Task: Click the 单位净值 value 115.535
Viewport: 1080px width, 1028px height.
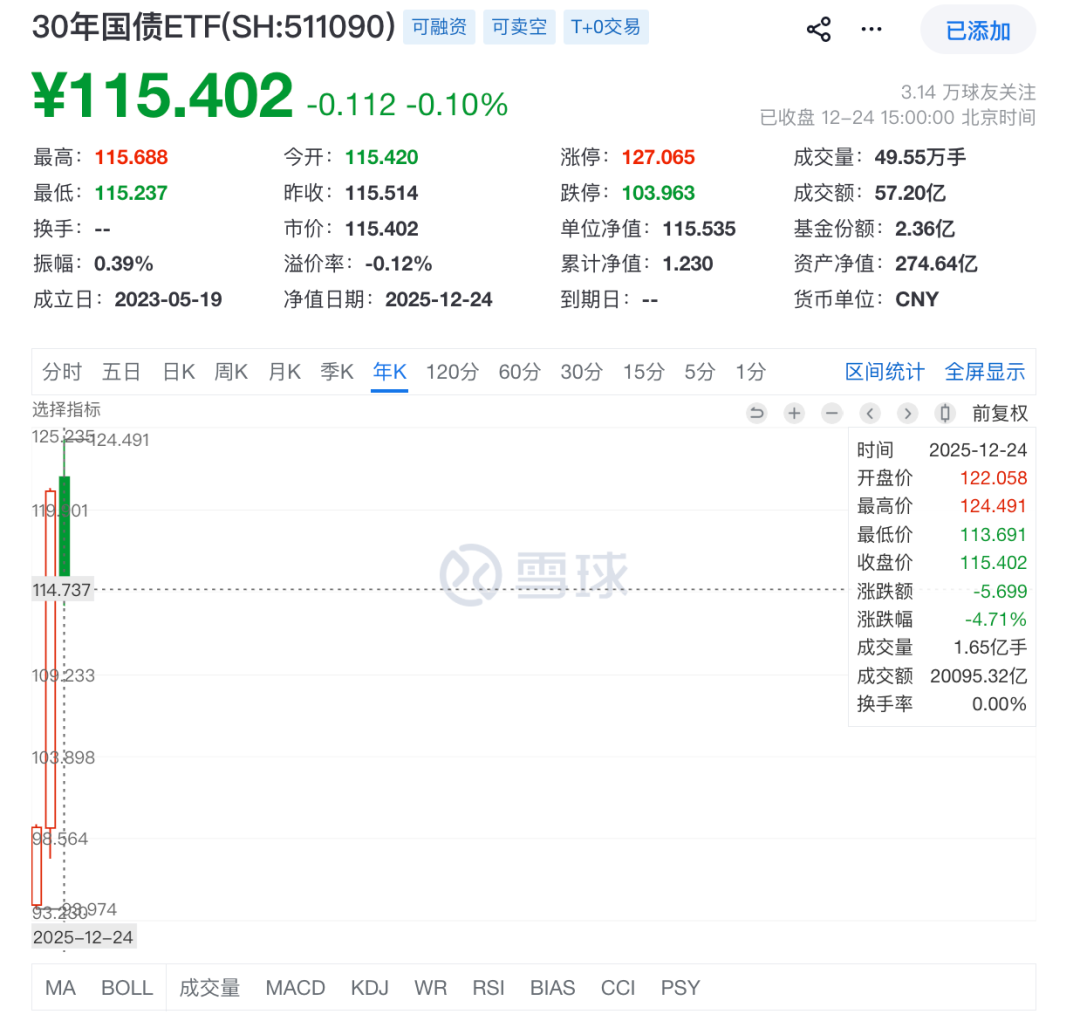Action: 699,229
